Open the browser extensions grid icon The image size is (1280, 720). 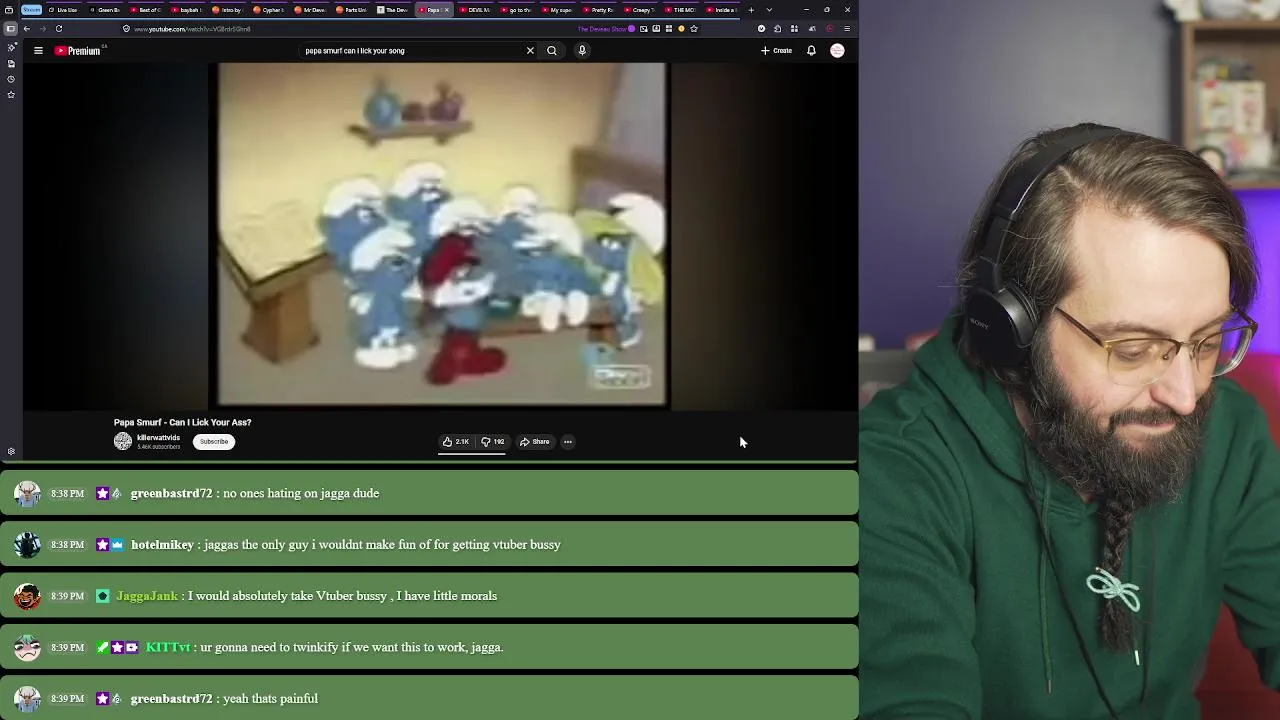pyautogui.click(x=794, y=29)
